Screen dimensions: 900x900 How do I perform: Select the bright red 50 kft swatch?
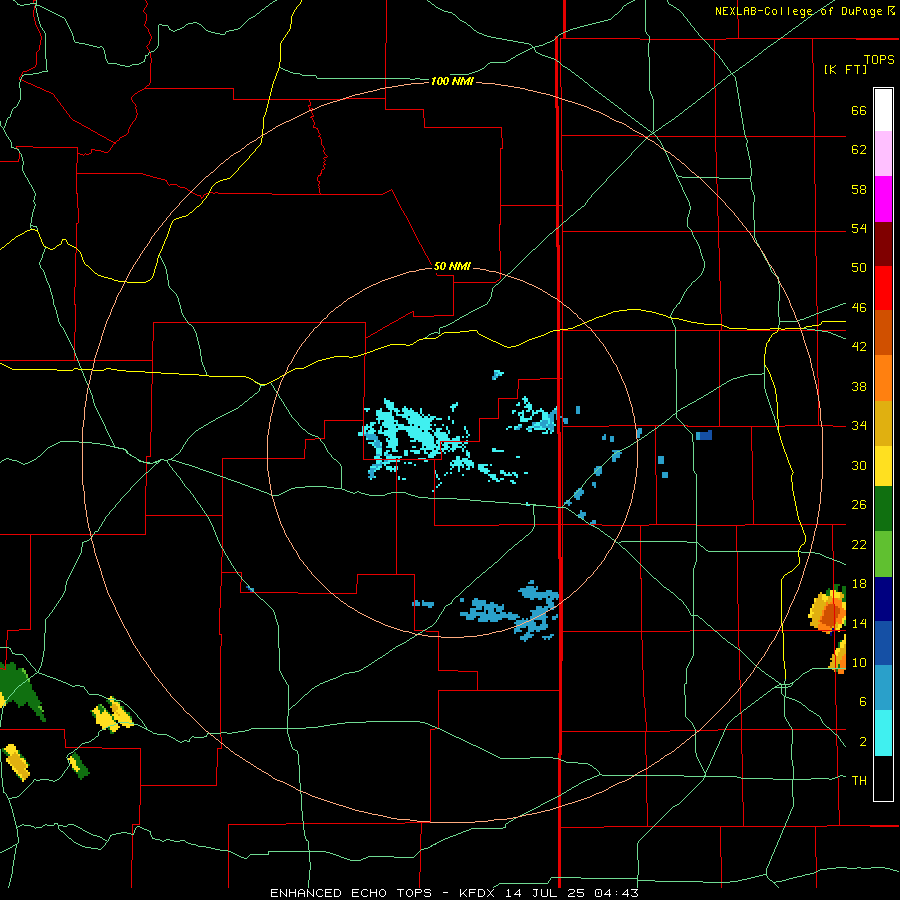(883, 288)
